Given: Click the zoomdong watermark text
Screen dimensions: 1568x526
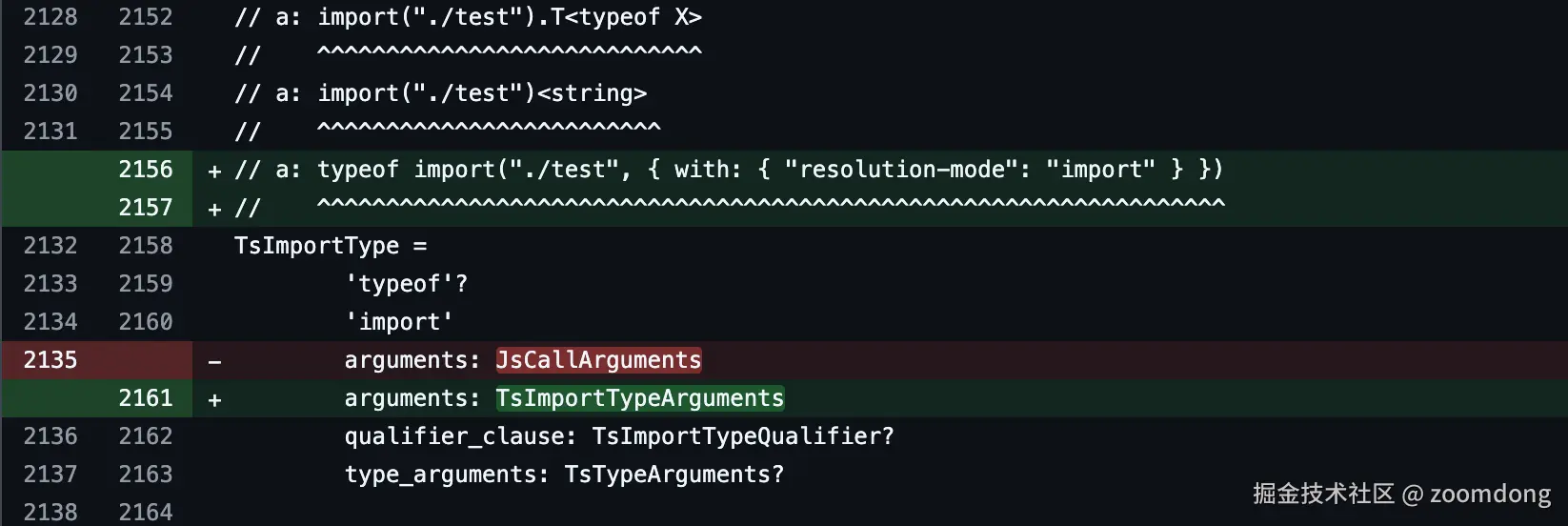Looking at the screenshot, I should pyautogui.click(x=1490, y=494).
